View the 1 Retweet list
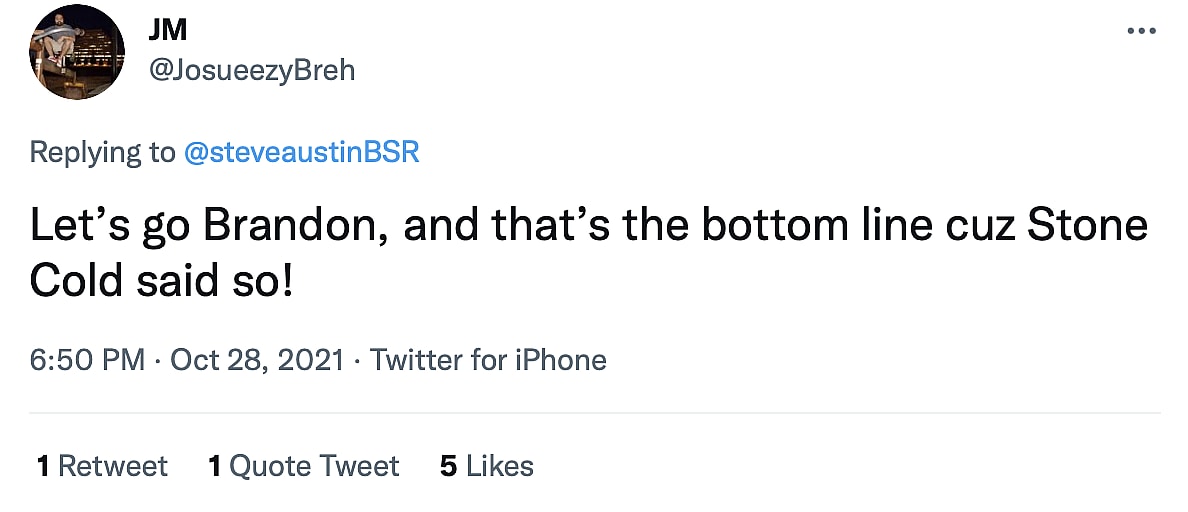The width and height of the screenshot is (1188, 512). [102, 466]
